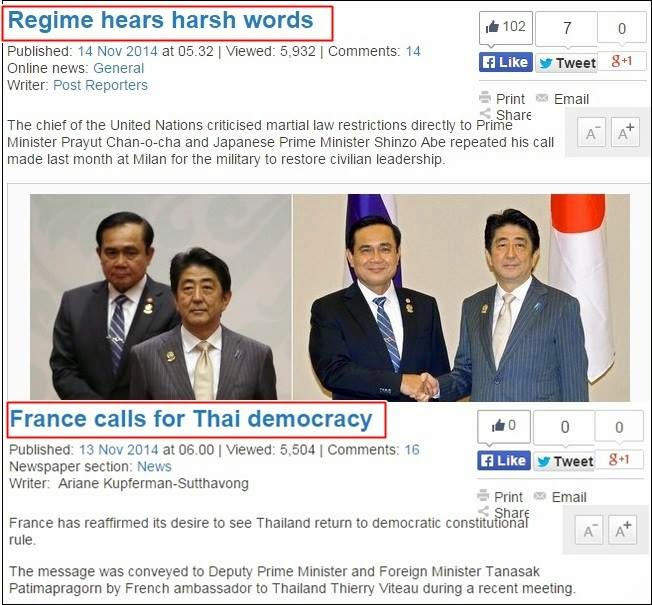Email the first article
The width and height of the screenshot is (652, 605).
coord(563,99)
